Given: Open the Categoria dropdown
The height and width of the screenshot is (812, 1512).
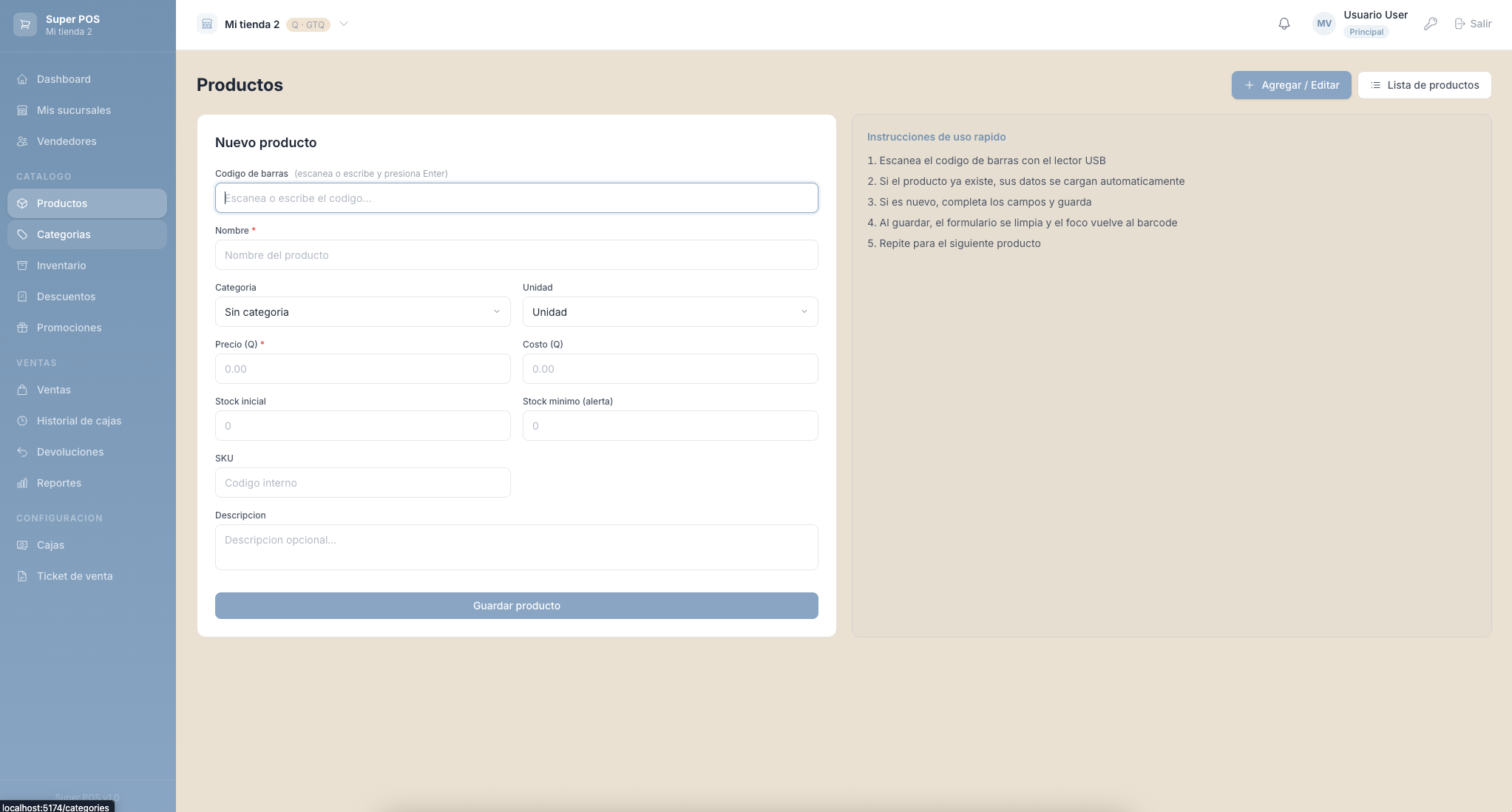Looking at the screenshot, I should click(362, 312).
